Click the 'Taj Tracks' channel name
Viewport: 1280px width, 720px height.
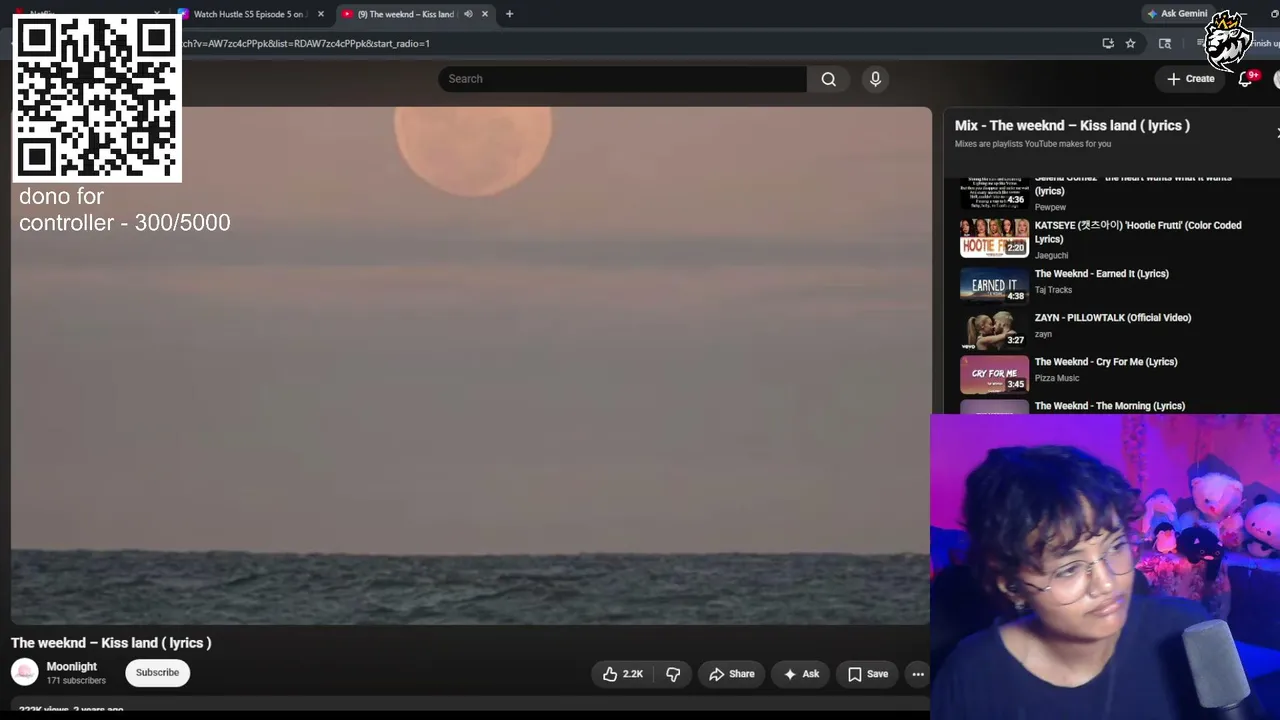pos(1053,290)
